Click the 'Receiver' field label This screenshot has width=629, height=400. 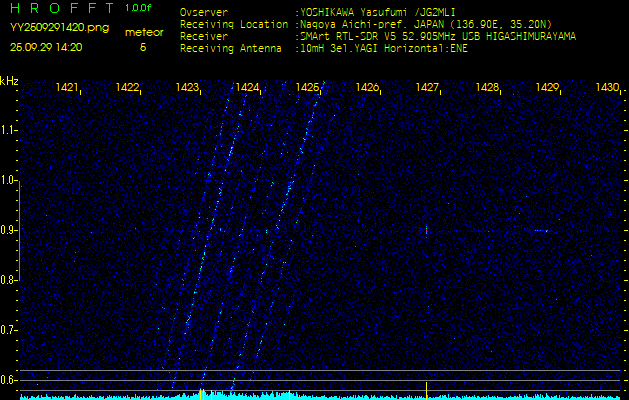pos(204,37)
